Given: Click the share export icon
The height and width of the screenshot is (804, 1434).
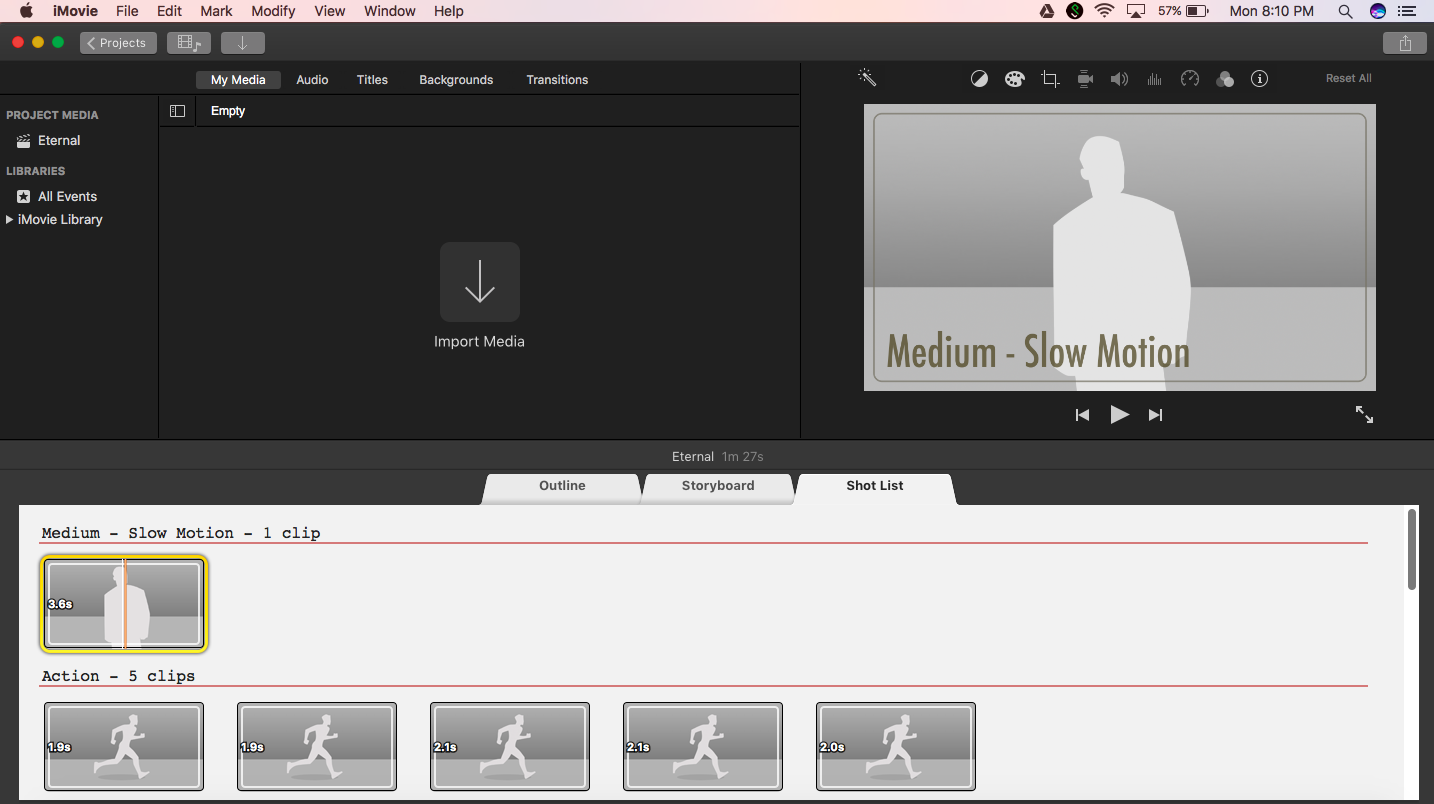Looking at the screenshot, I should tap(1406, 43).
